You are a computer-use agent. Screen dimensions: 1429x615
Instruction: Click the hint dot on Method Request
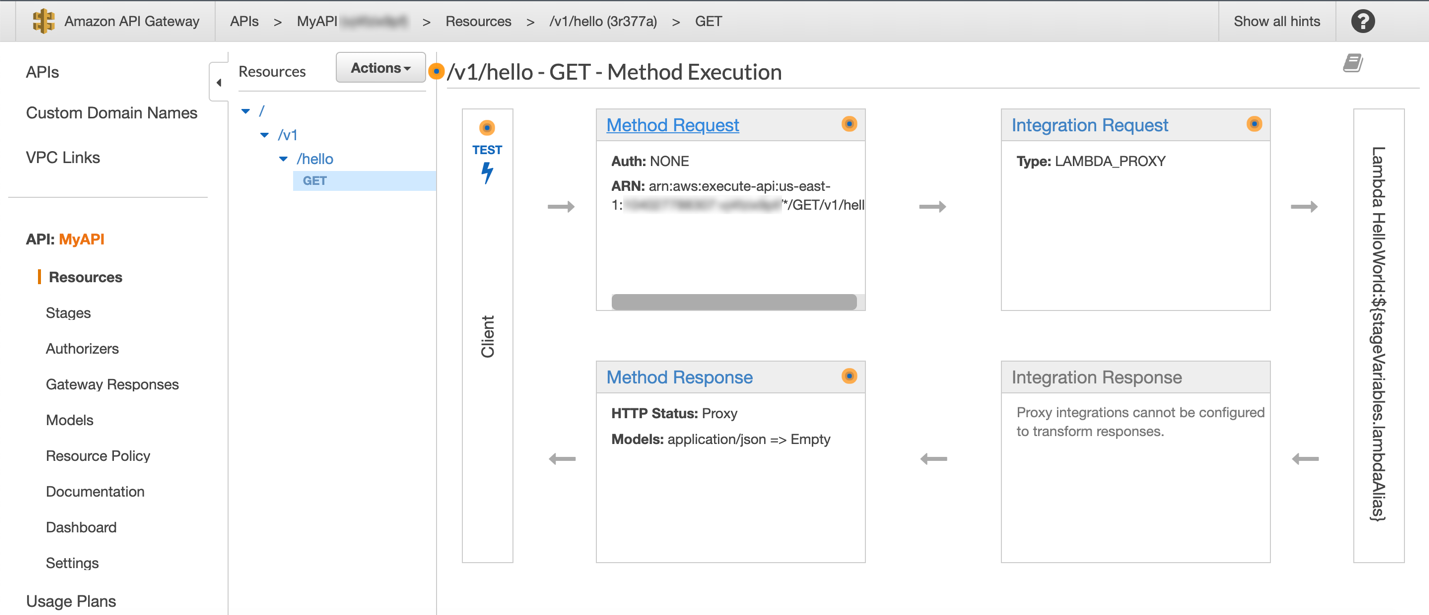click(849, 124)
